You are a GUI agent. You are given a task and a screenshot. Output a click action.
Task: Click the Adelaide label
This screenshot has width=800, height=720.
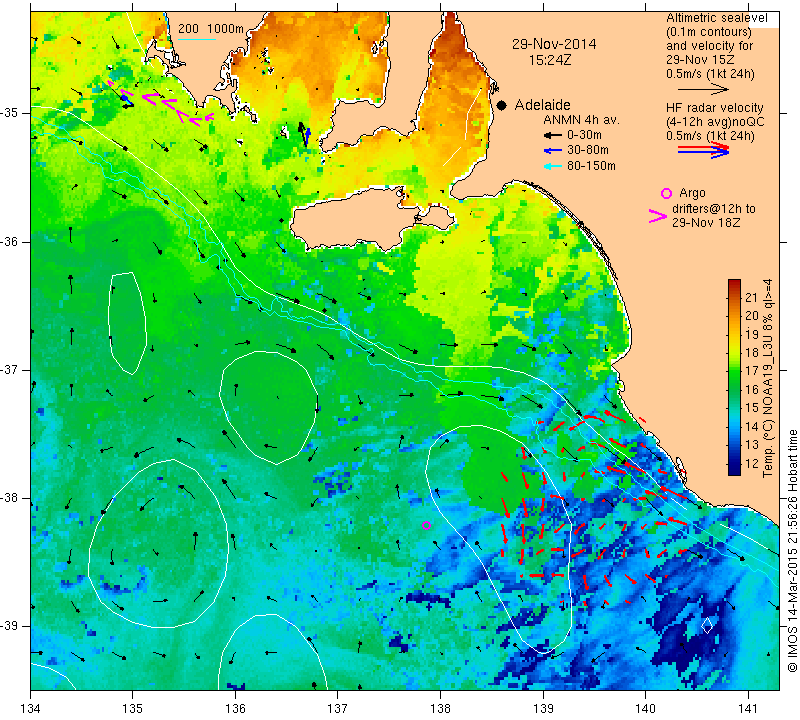tap(542, 105)
